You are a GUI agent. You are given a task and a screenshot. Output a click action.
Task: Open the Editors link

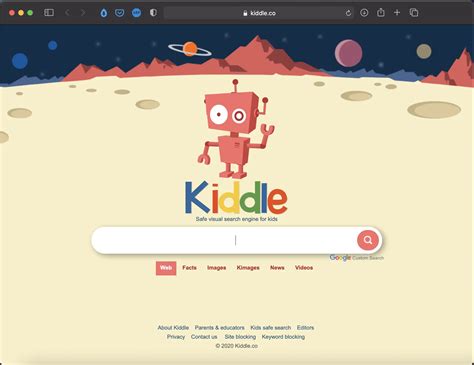pos(305,328)
